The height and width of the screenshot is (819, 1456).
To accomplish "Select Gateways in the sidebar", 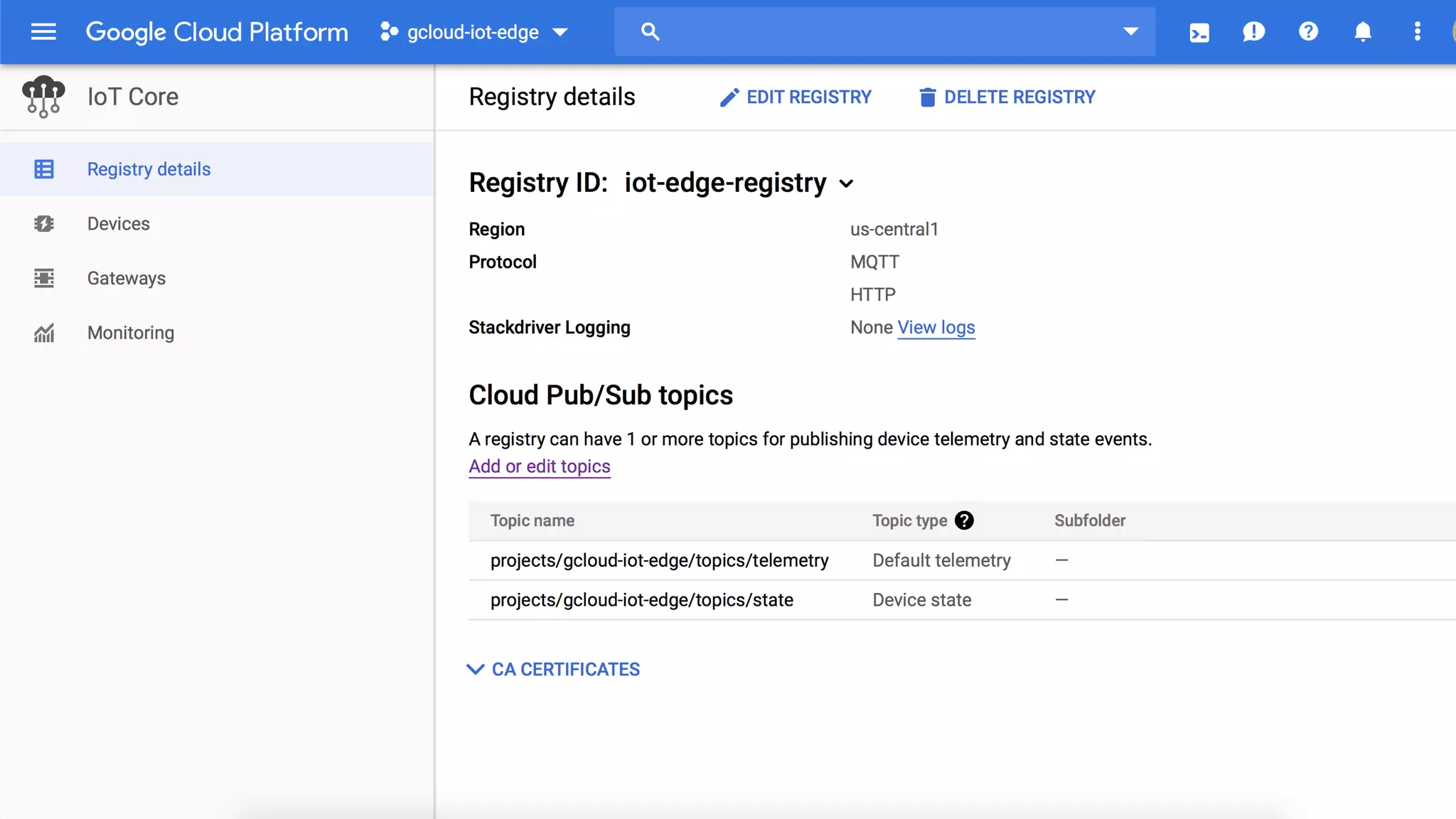I will [127, 278].
